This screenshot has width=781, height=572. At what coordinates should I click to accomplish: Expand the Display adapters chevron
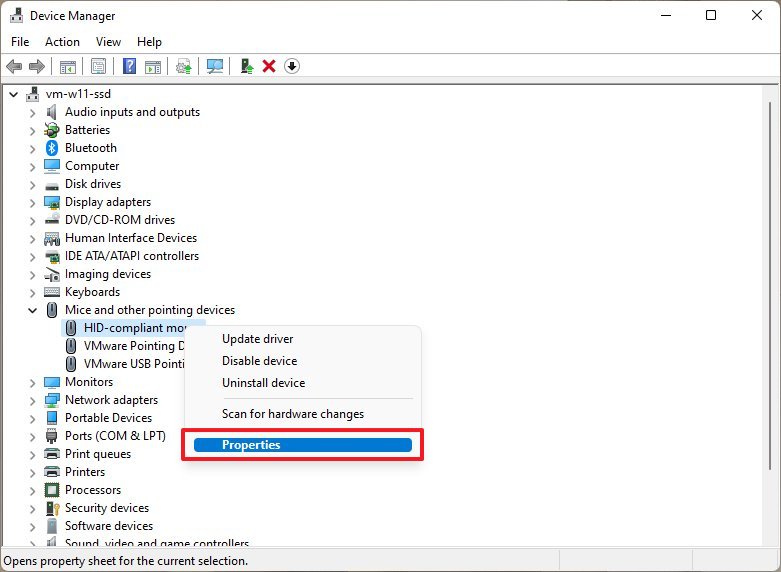click(x=32, y=203)
